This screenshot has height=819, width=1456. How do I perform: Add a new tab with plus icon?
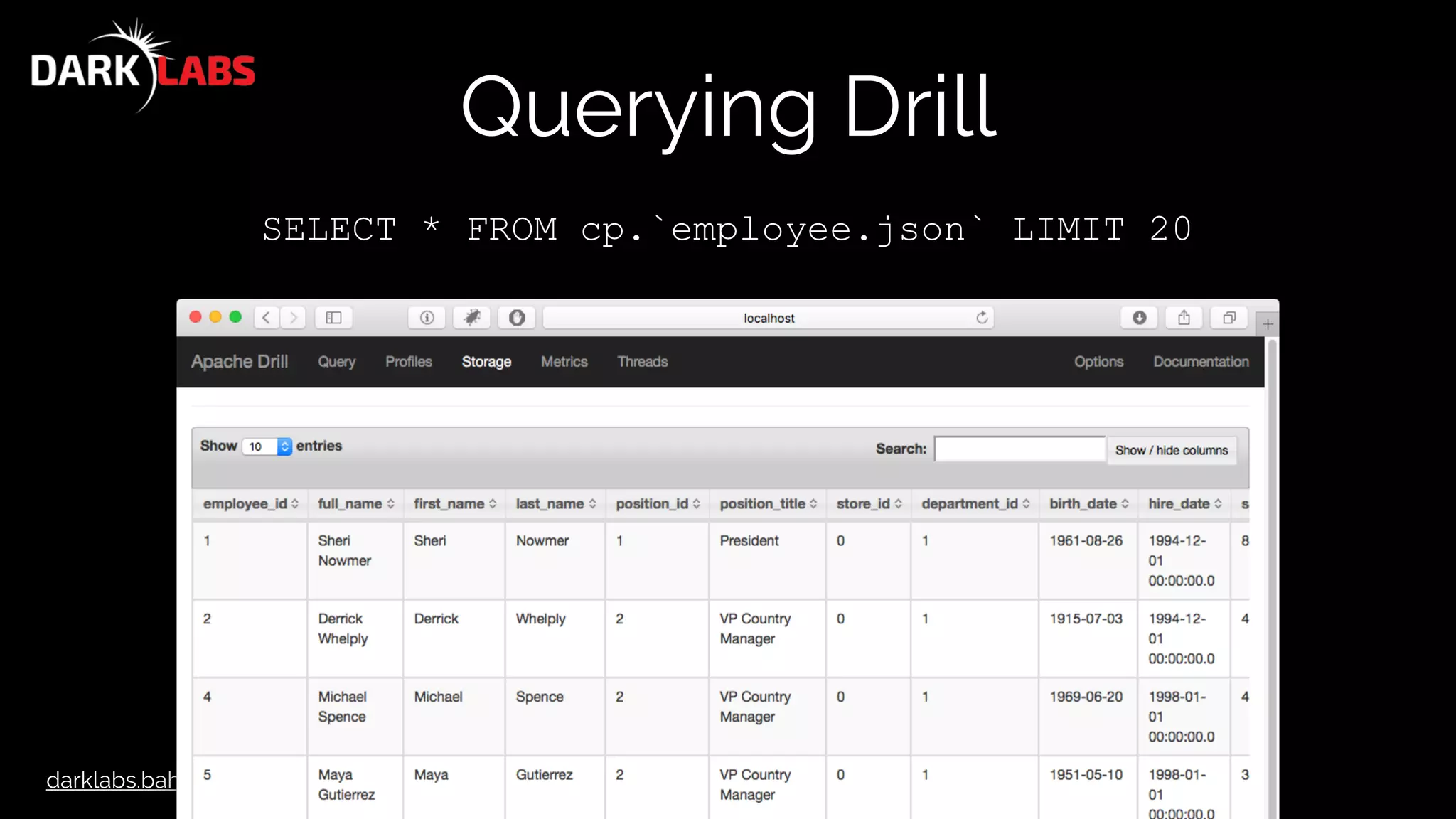[1268, 324]
